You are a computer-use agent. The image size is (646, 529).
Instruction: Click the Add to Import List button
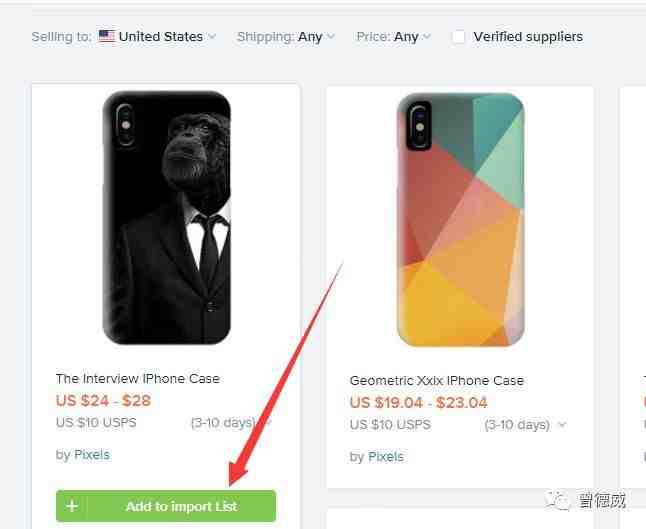click(x=166, y=506)
